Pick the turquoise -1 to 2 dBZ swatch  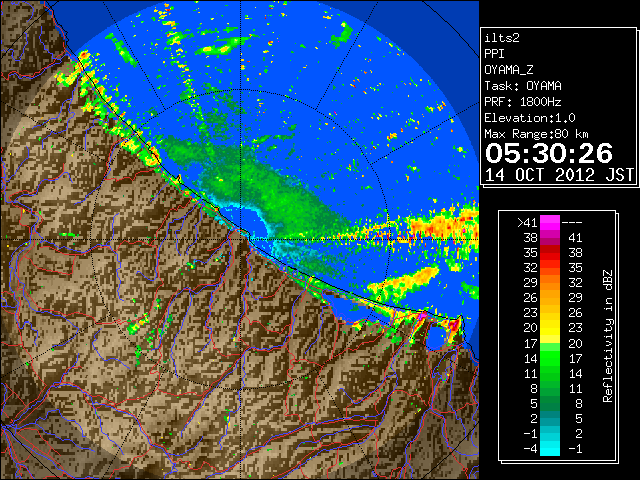550,433
